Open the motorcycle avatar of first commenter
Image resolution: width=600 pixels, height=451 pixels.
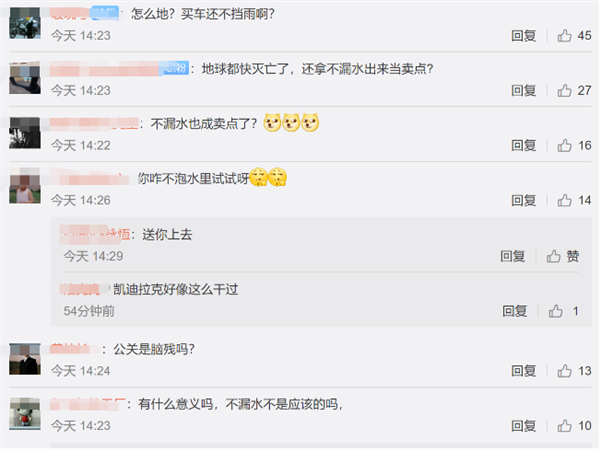(x=25, y=23)
